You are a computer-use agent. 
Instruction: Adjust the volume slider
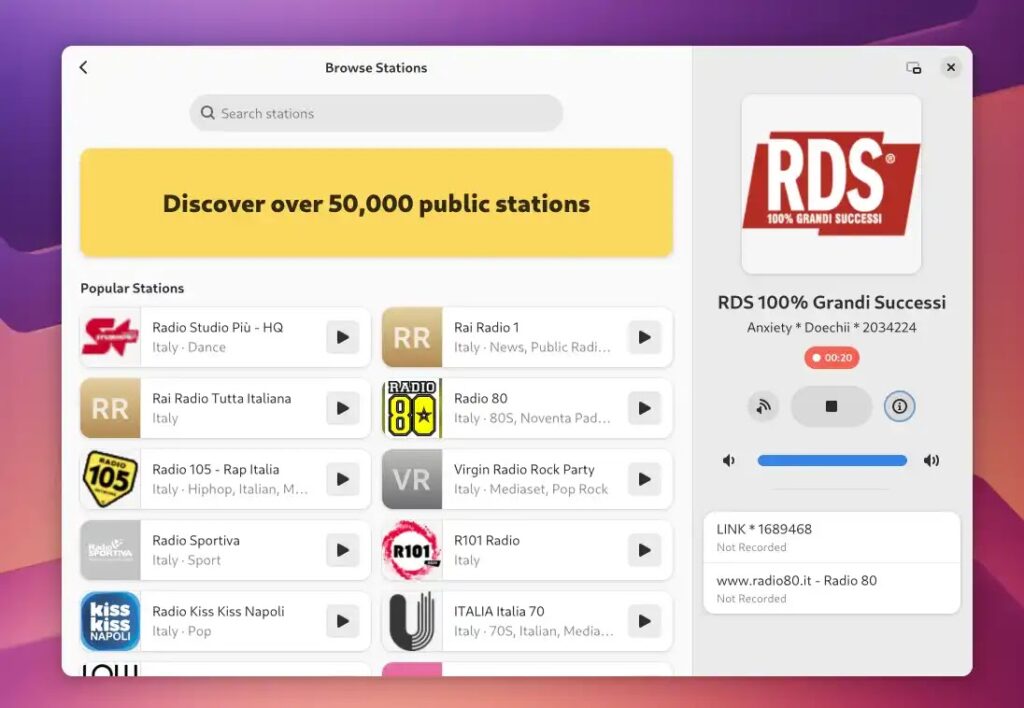click(831, 461)
